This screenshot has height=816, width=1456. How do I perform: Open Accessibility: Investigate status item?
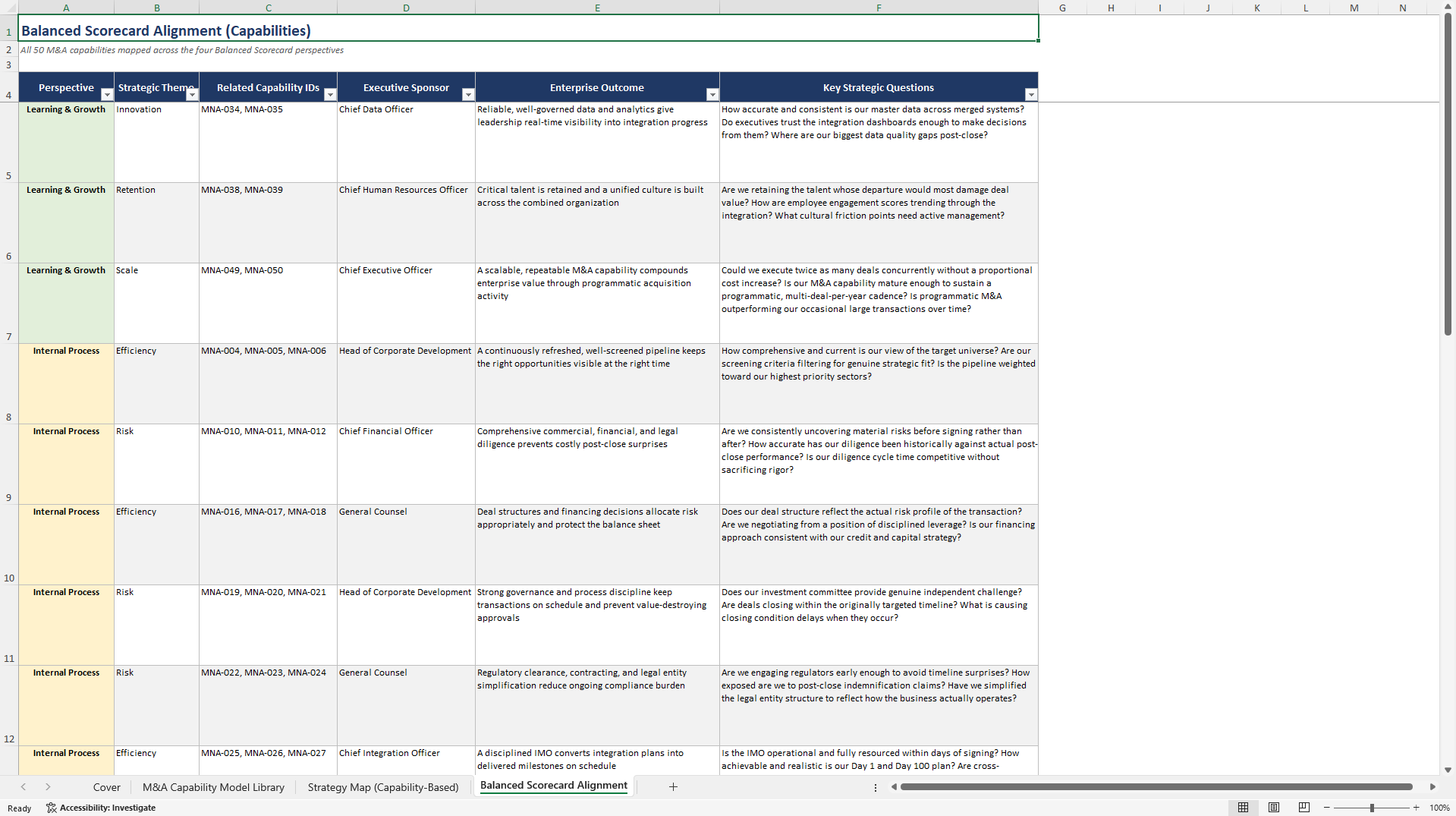101,808
